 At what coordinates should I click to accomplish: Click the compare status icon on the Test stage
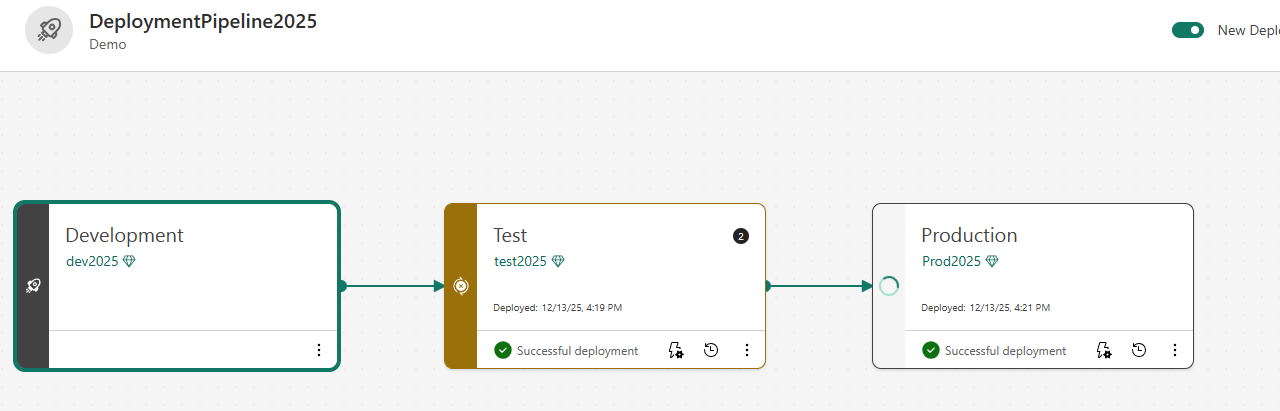(x=461, y=286)
